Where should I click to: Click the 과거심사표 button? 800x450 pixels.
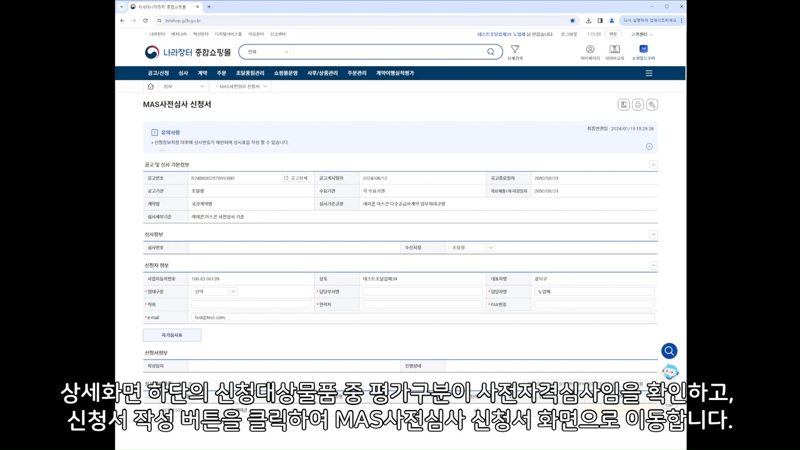coord(172,335)
